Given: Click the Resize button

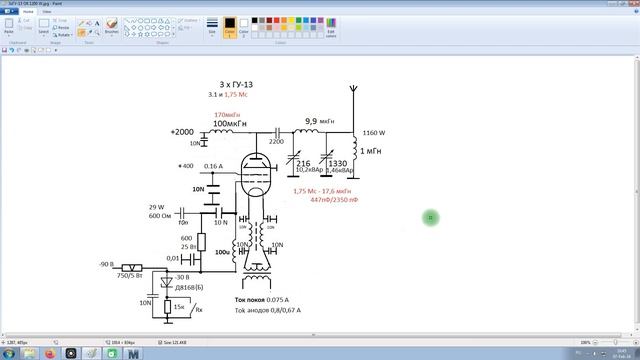Looking at the screenshot, I should pos(61,28).
